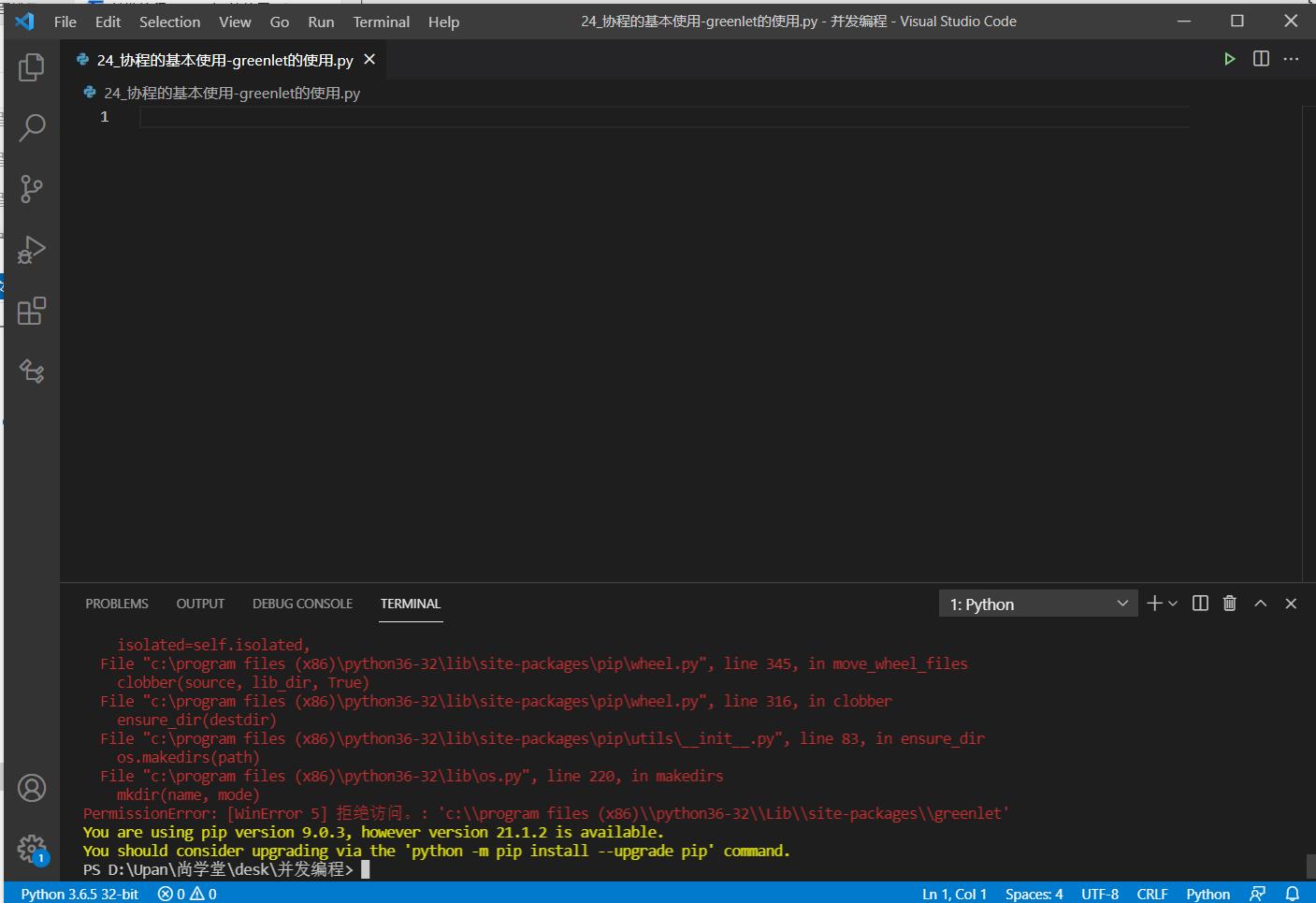Viewport: 1316px width, 903px height.
Task: Open the Terminal menu
Action: coord(381,22)
